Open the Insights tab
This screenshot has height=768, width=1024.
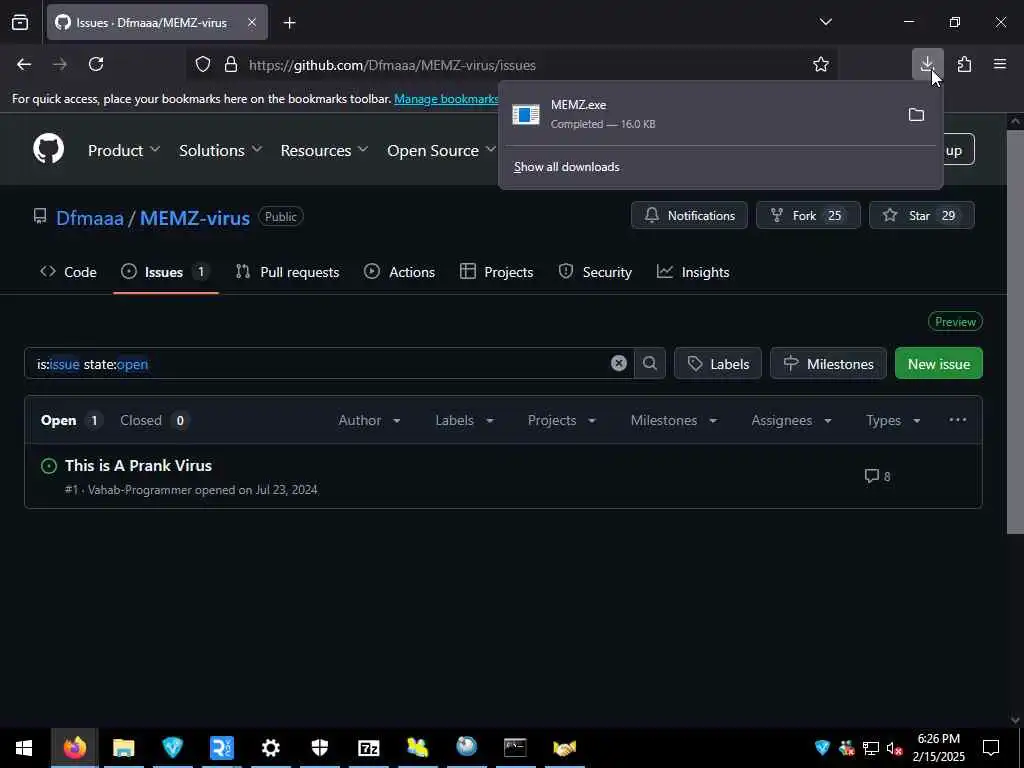(693, 272)
